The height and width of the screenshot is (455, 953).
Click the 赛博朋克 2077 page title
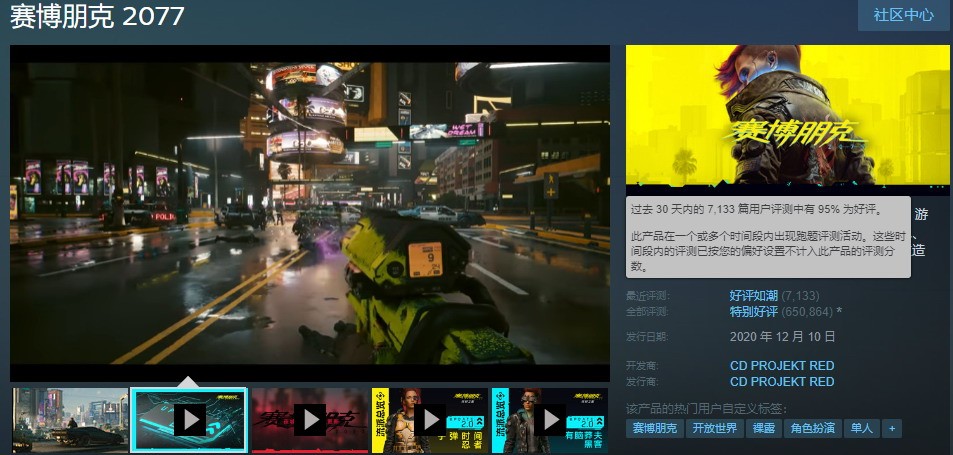point(97,17)
